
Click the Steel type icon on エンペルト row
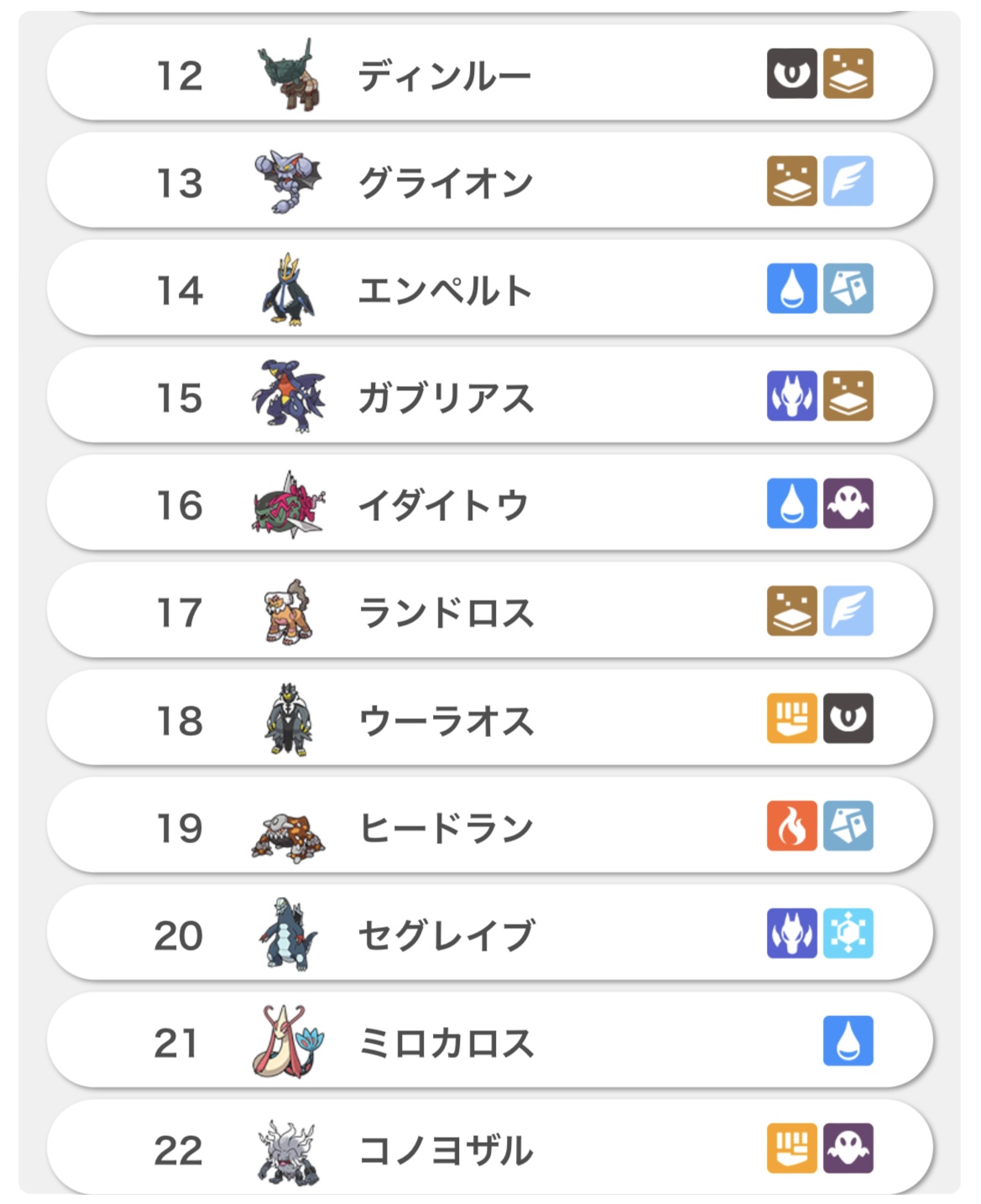coord(848,289)
